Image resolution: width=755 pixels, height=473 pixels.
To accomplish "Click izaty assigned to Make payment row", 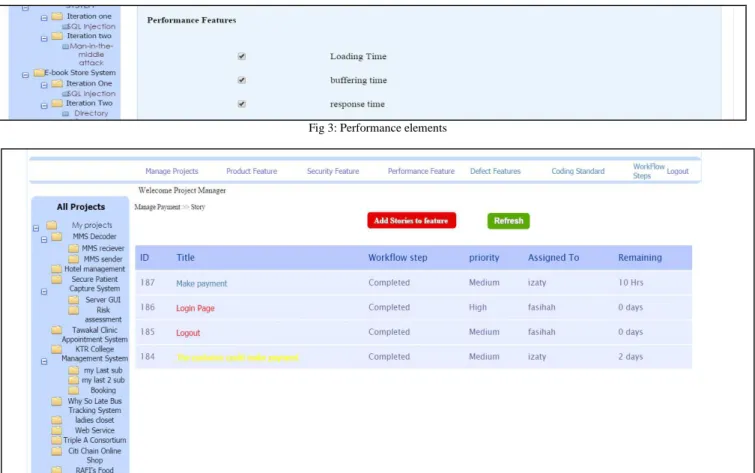I will (x=537, y=283).
